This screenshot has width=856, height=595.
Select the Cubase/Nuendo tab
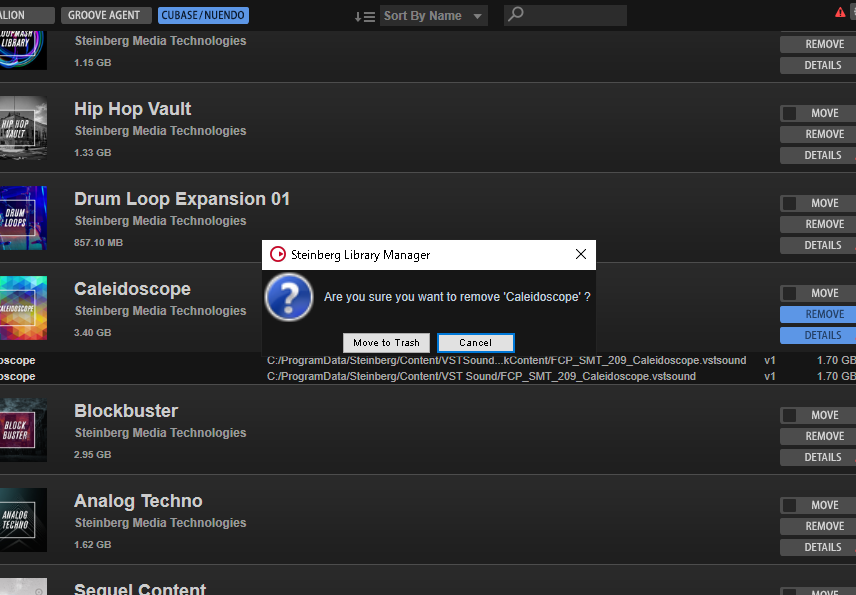202,15
